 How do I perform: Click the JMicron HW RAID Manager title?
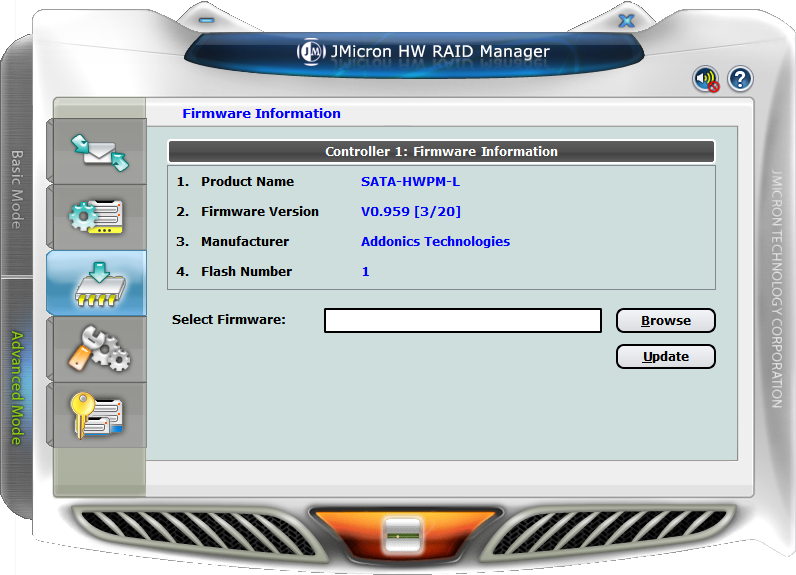point(440,51)
